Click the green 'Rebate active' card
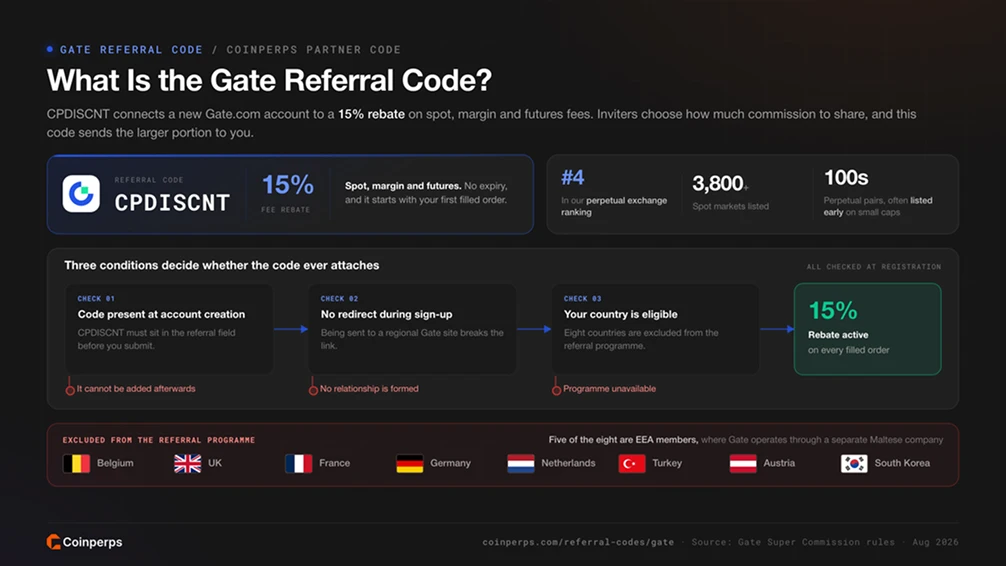This screenshot has height=566, width=1006. 867,329
